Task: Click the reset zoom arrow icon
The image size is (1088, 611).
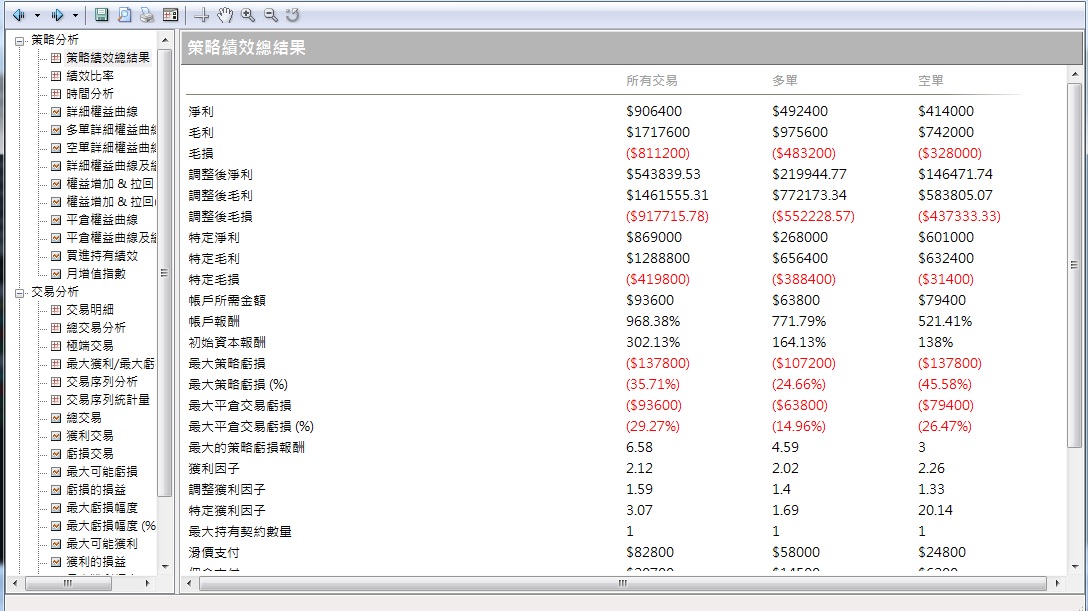Action: pyautogui.click(x=292, y=15)
